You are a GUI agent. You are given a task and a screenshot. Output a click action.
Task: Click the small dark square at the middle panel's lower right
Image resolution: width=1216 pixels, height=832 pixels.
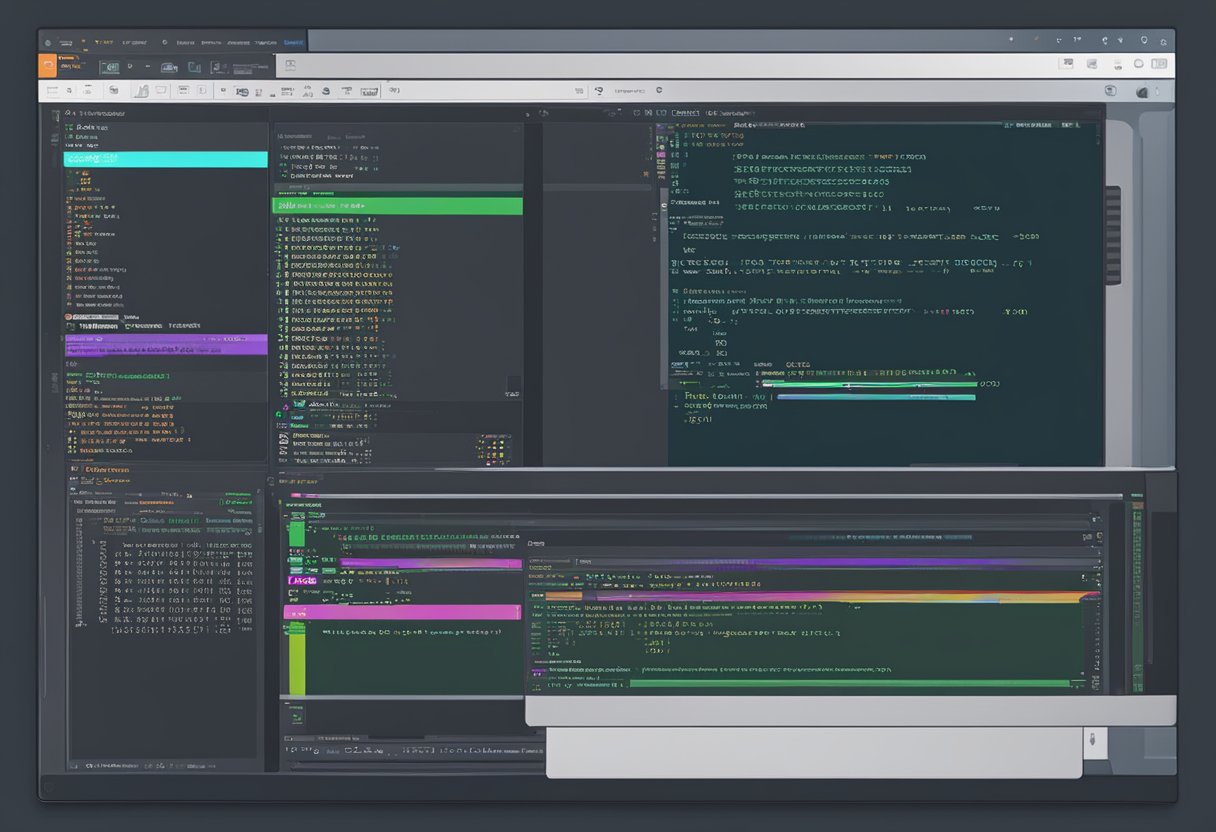coord(513,385)
